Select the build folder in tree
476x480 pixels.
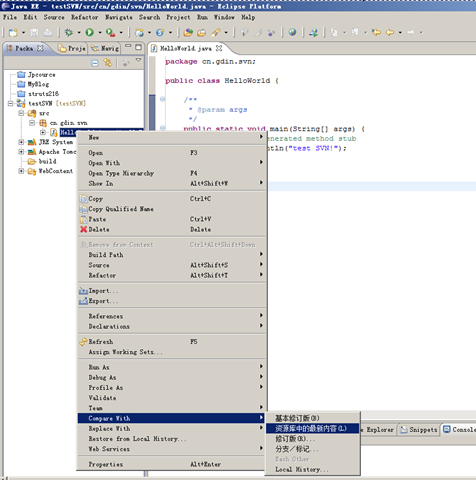coord(42,162)
